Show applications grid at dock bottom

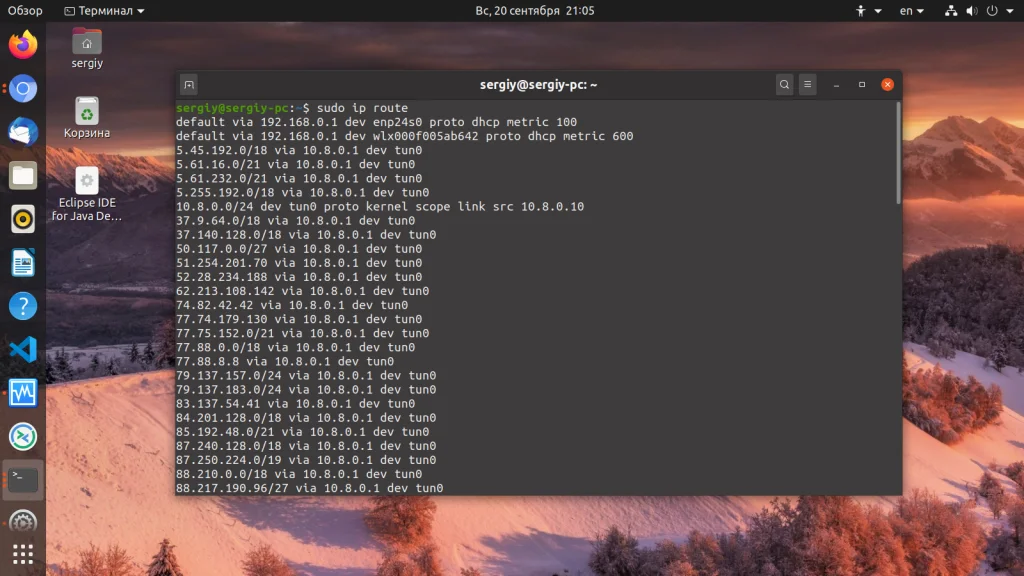23,554
